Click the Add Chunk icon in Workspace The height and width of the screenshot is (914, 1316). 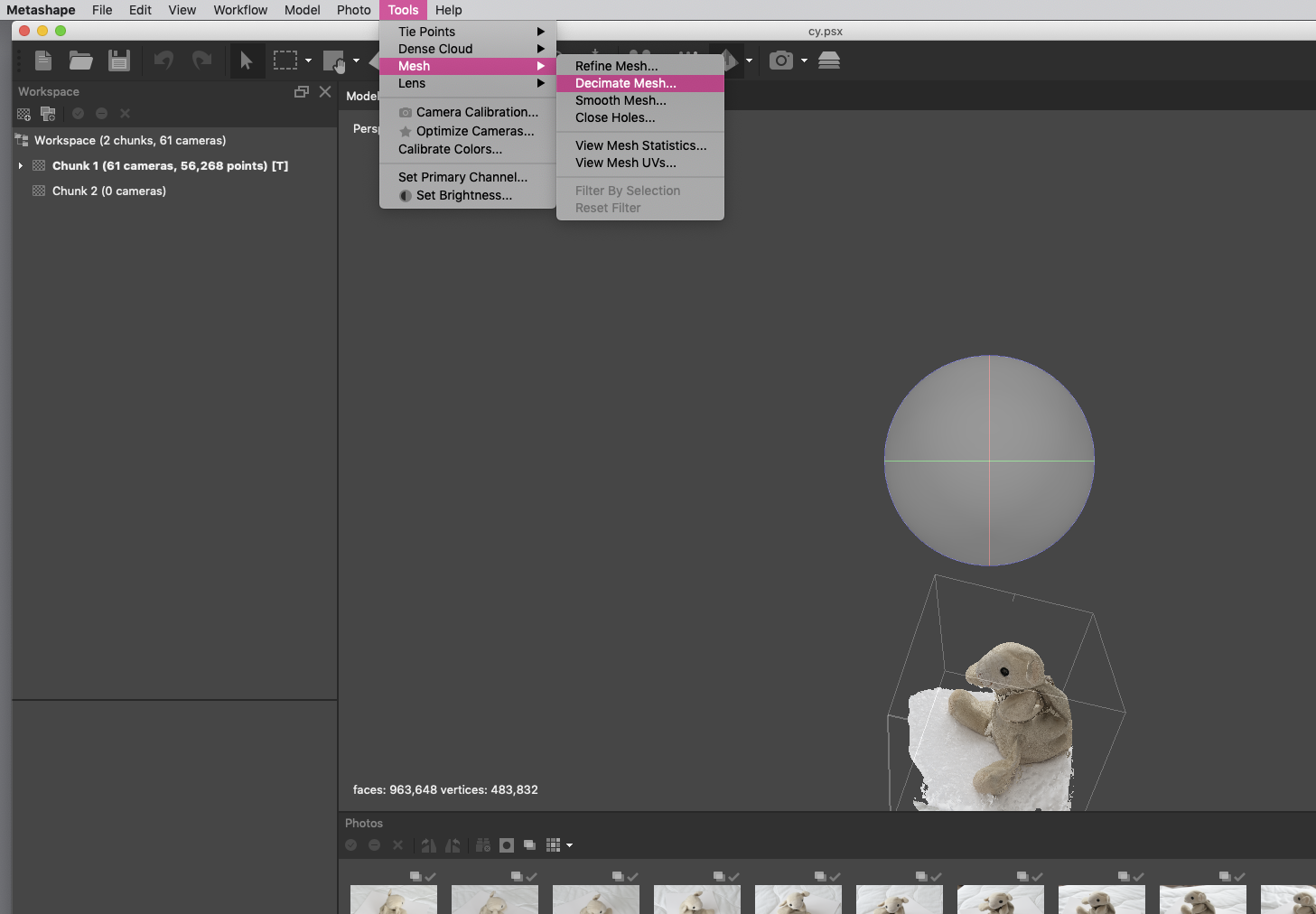click(24, 114)
